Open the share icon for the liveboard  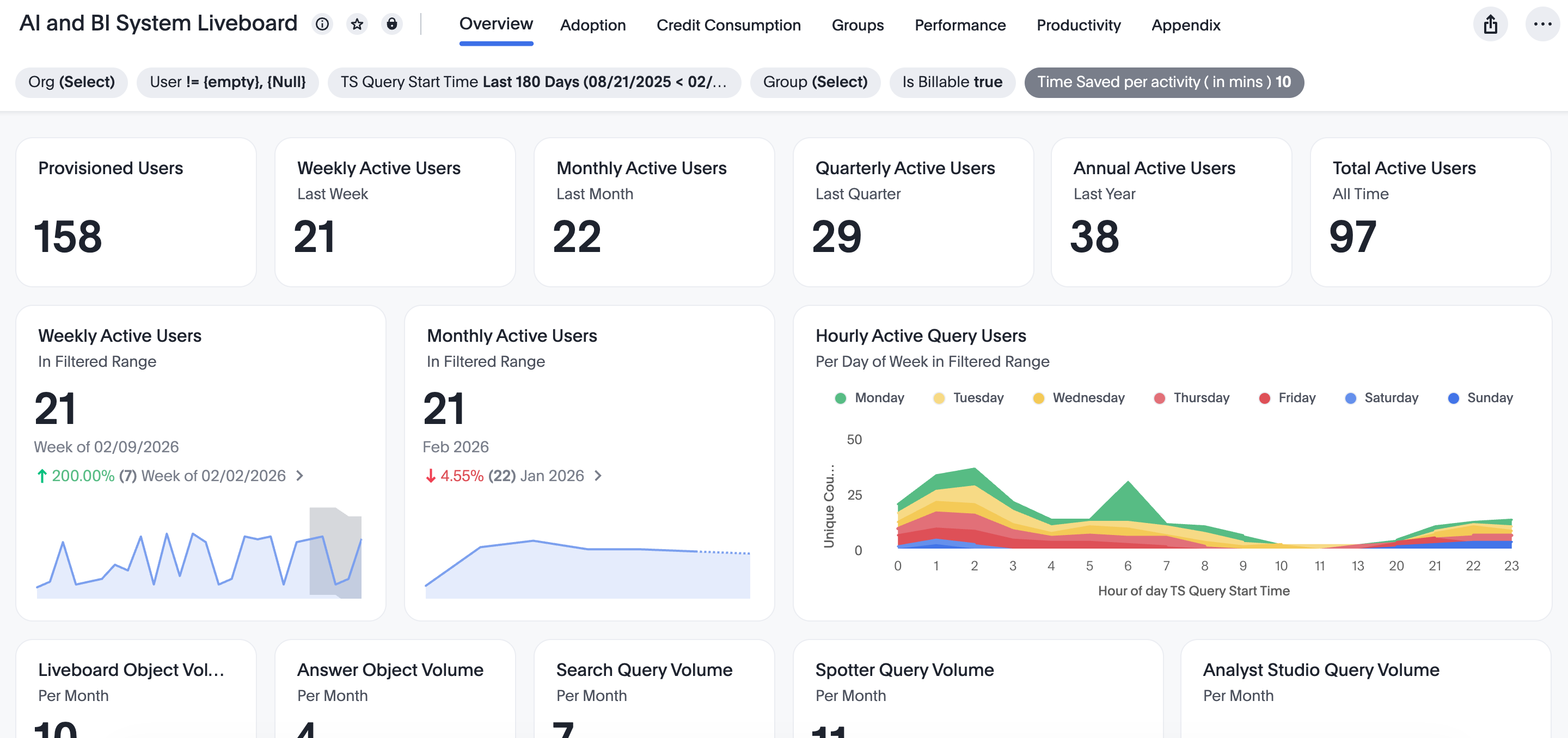(x=1490, y=24)
